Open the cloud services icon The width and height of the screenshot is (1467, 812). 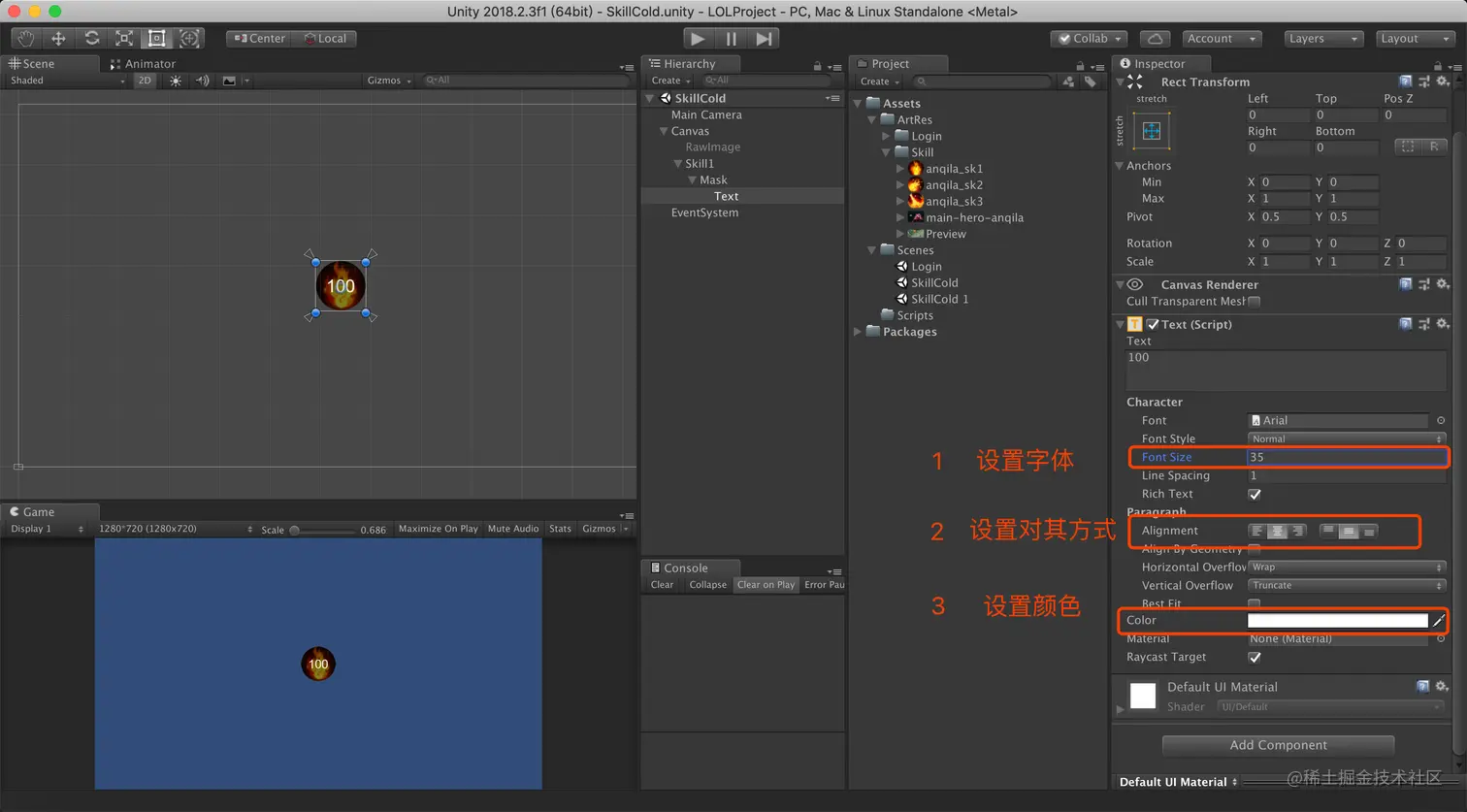[1155, 39]
